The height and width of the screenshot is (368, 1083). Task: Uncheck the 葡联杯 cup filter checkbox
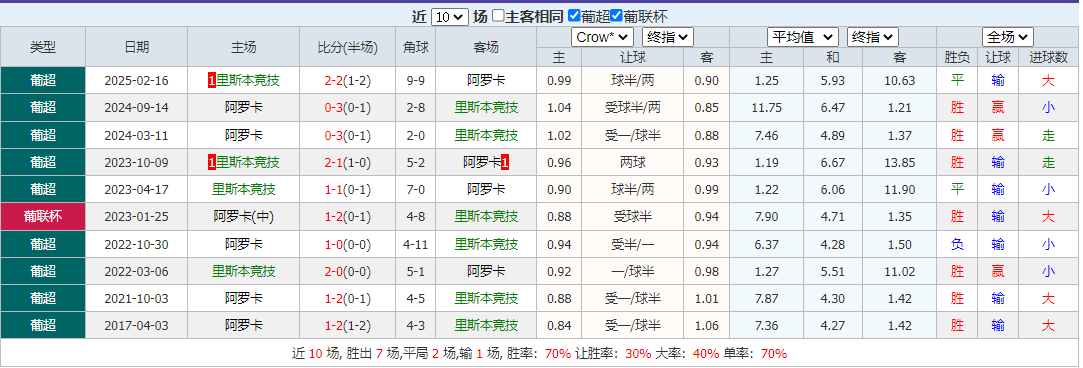(616, 16)
